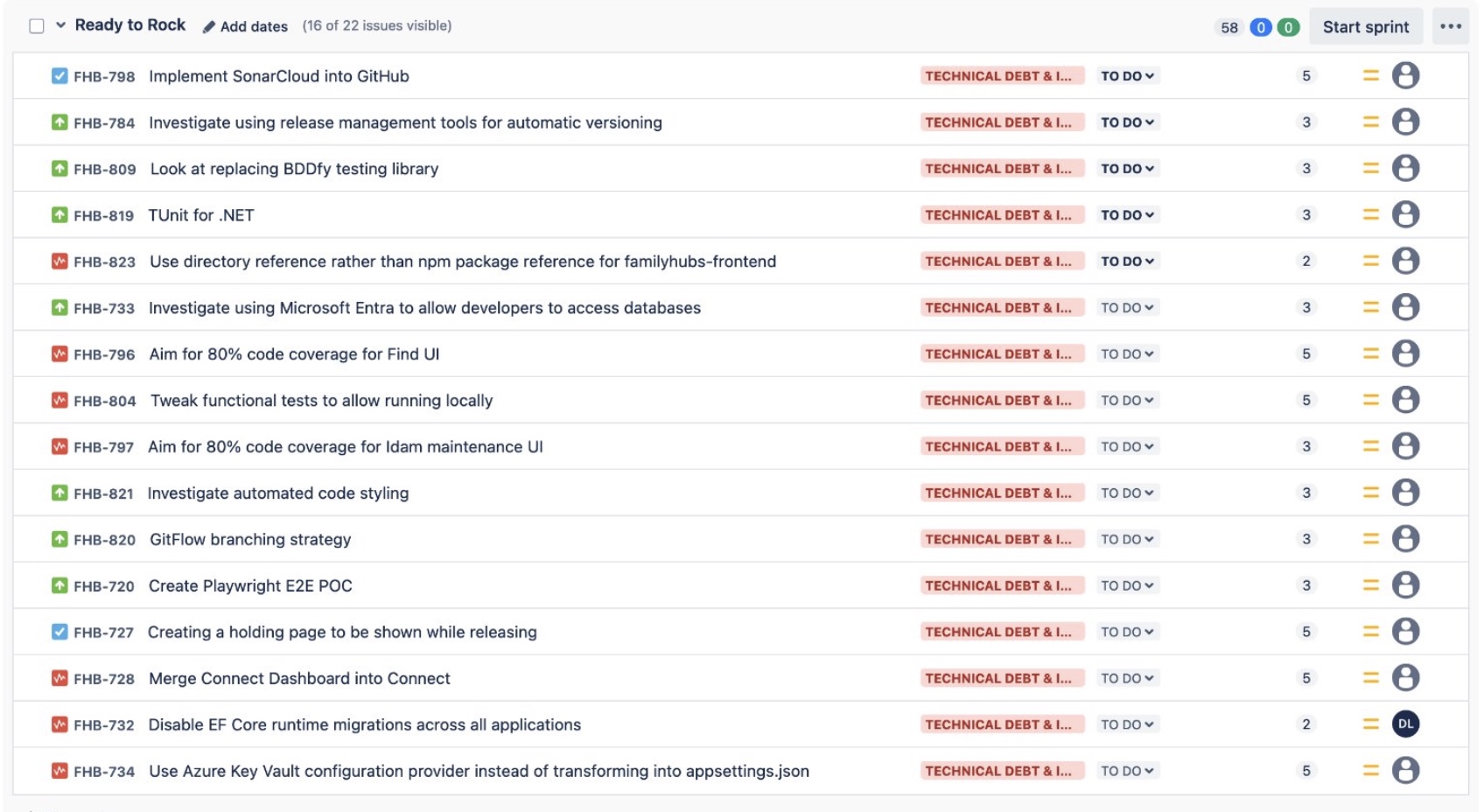This screenshot has height=812, width=1484.
Task: Click the medium priority icon for FHB-797
Action: [1371, 446]
